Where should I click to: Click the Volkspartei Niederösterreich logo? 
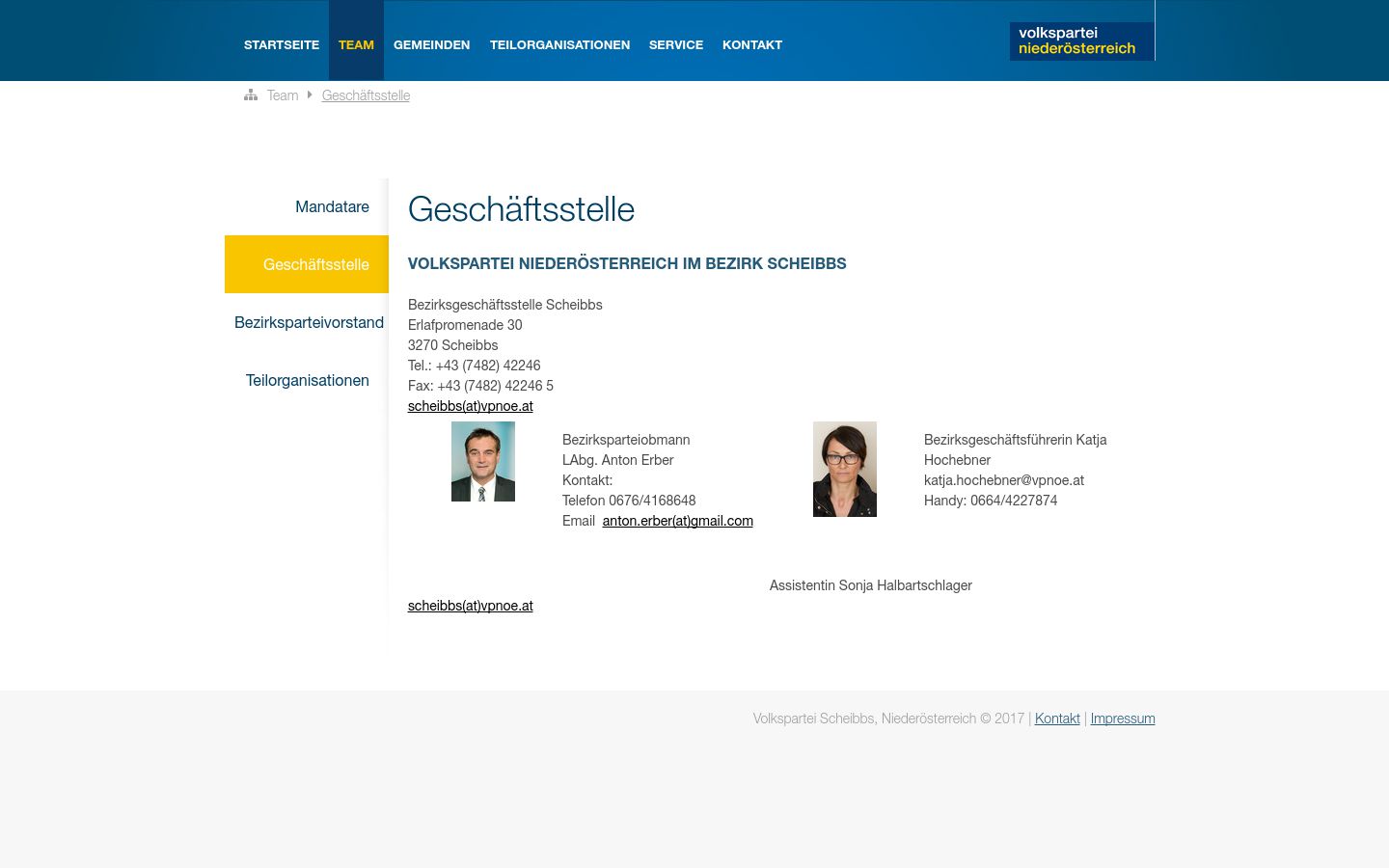(1081, 41)
